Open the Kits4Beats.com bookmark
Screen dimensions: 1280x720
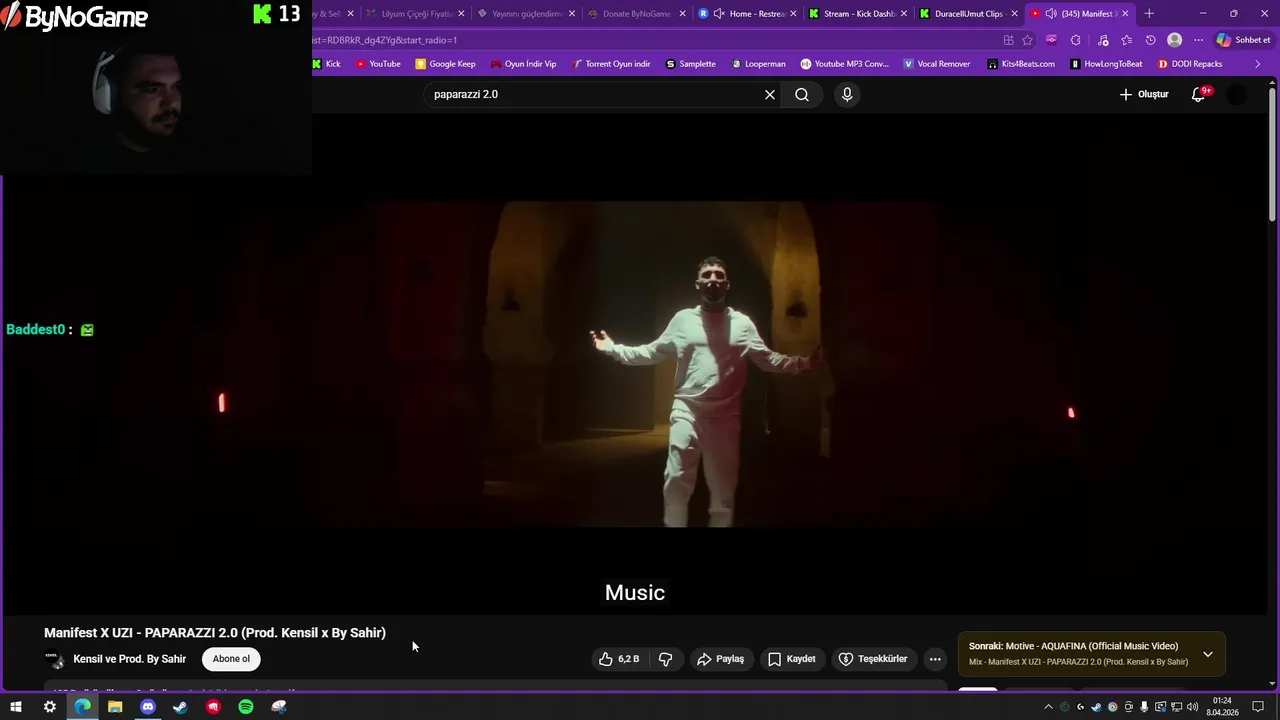click(x=1021, y=64)
